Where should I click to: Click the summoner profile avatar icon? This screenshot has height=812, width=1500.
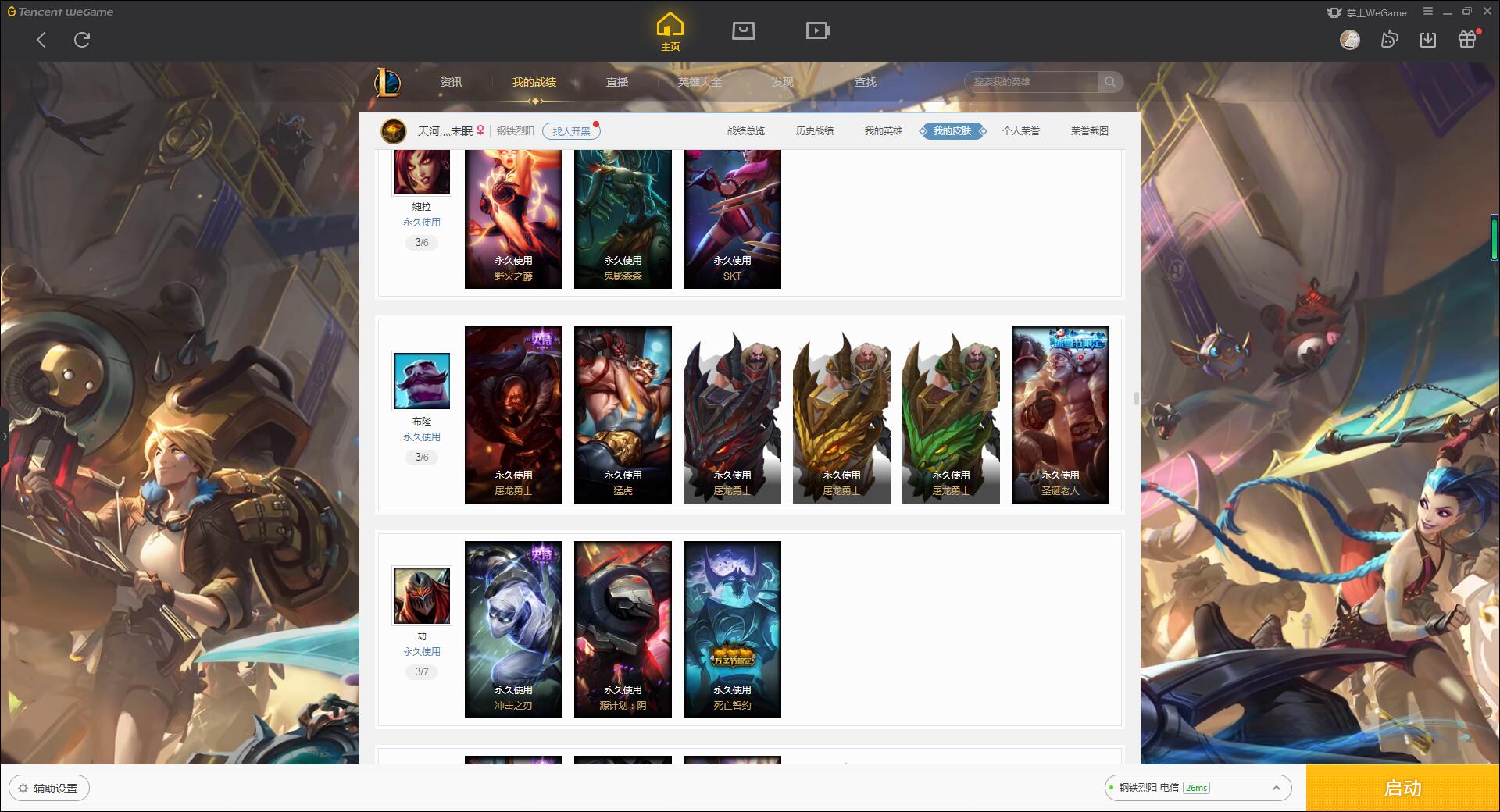[x=394, y=131]
